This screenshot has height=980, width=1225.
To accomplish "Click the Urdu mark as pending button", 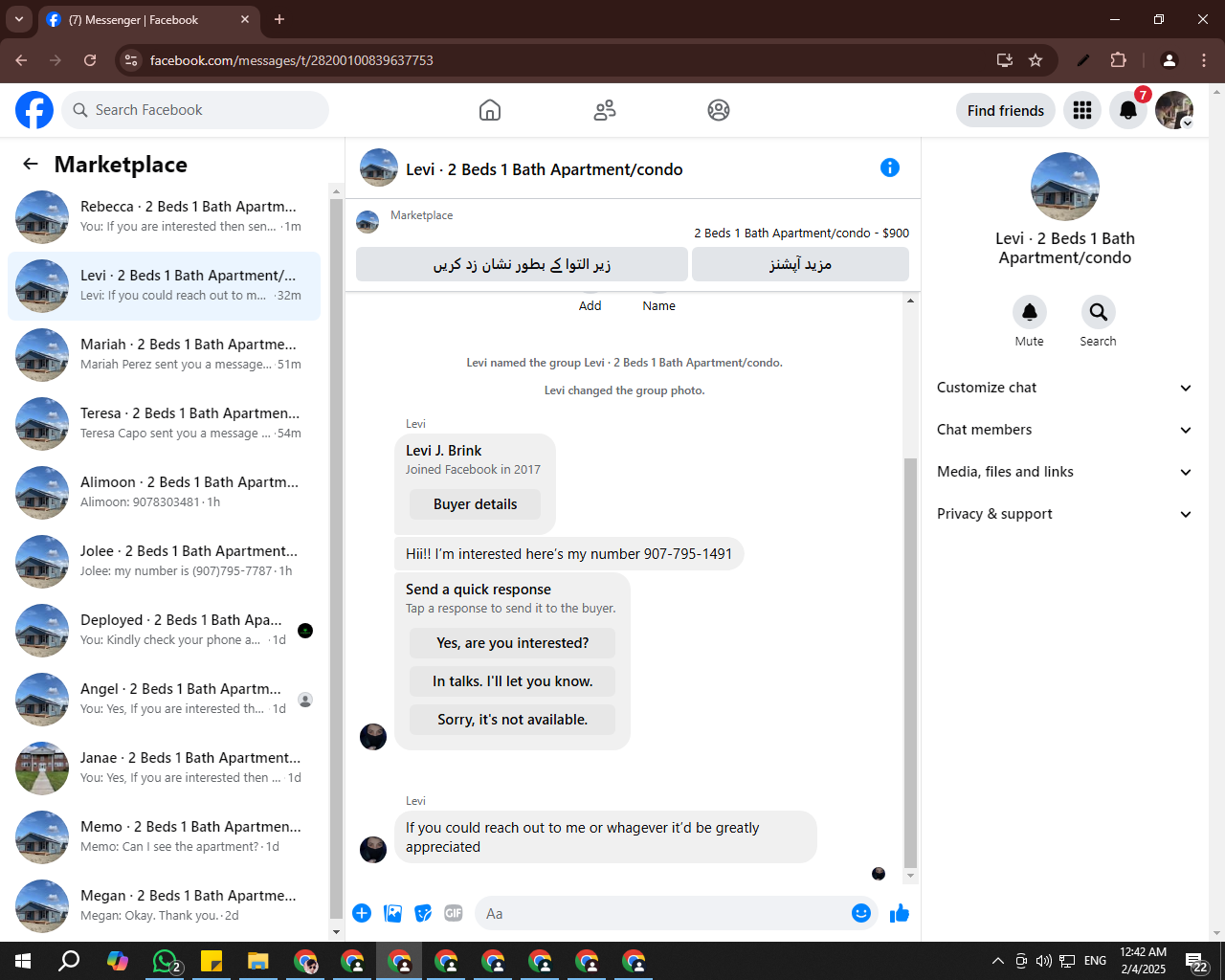I will coord(522,264).
